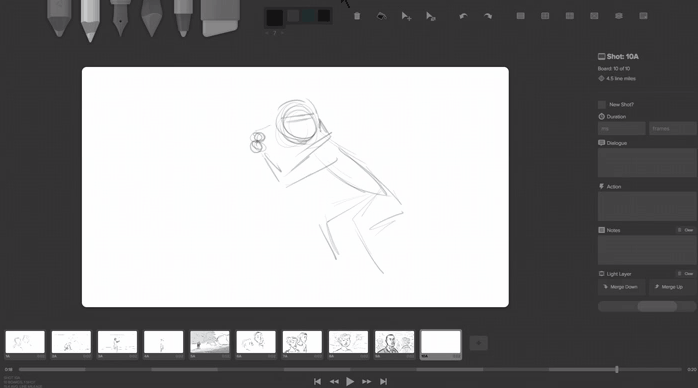The image size is (698, 388).
Task: Toggle the perspective guide
Action: [x=594, y=16]
